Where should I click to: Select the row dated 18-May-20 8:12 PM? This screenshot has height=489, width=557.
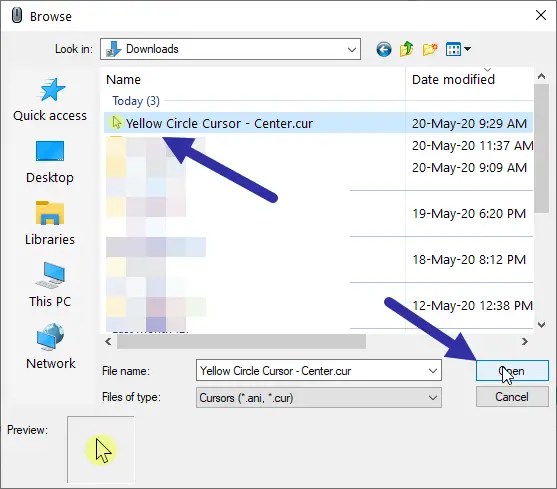(319, 259)
